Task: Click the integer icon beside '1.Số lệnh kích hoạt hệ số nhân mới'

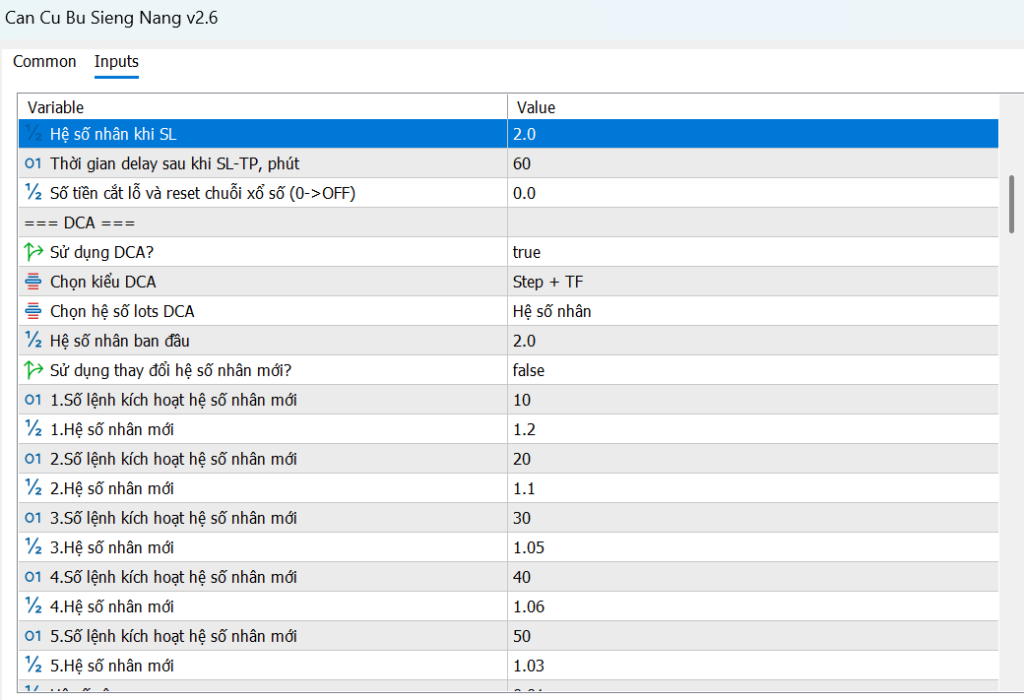Action: pyautogui.click(x=33, y=400)
